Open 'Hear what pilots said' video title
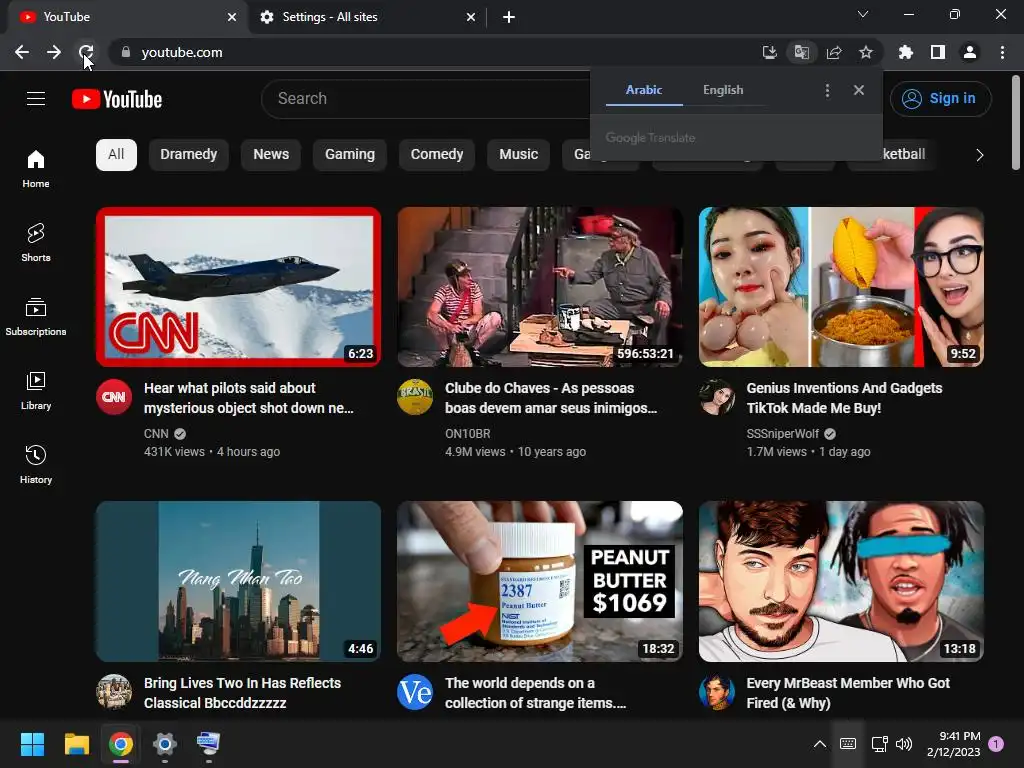The height and width of the screenshot is (768, 1024). (x=249, y=398)
